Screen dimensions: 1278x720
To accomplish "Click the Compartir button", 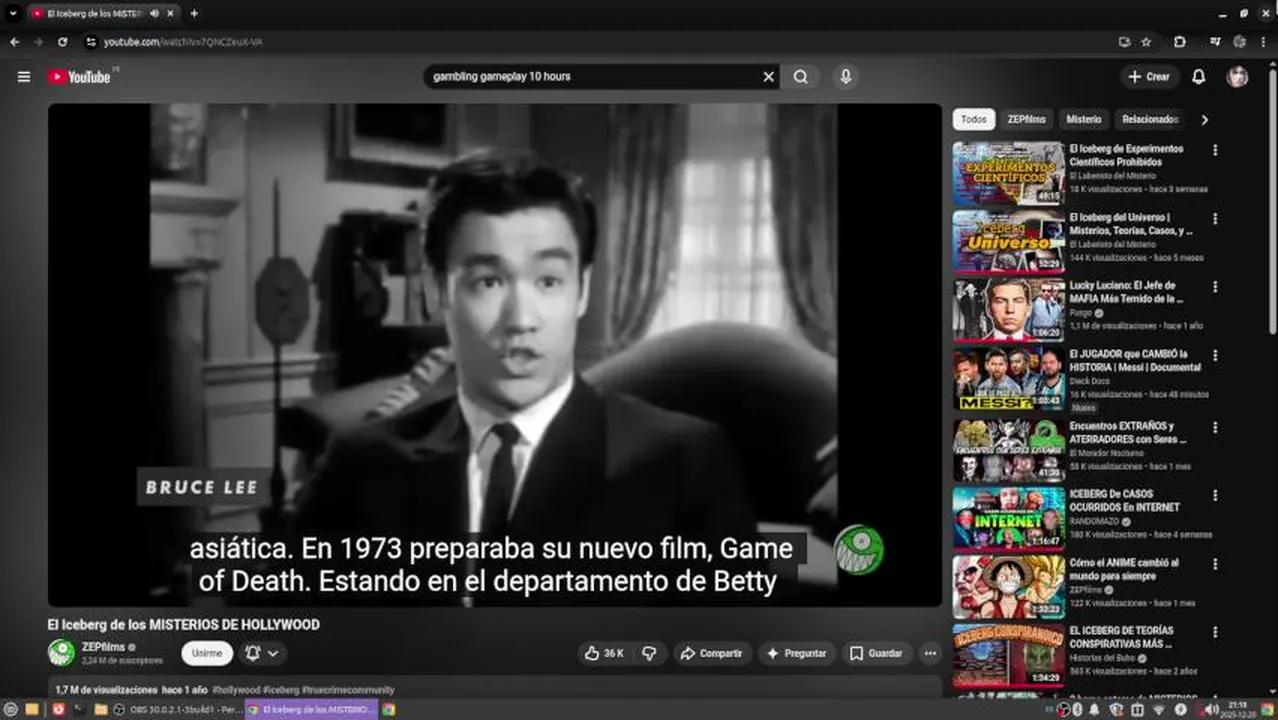I will 712,653.
